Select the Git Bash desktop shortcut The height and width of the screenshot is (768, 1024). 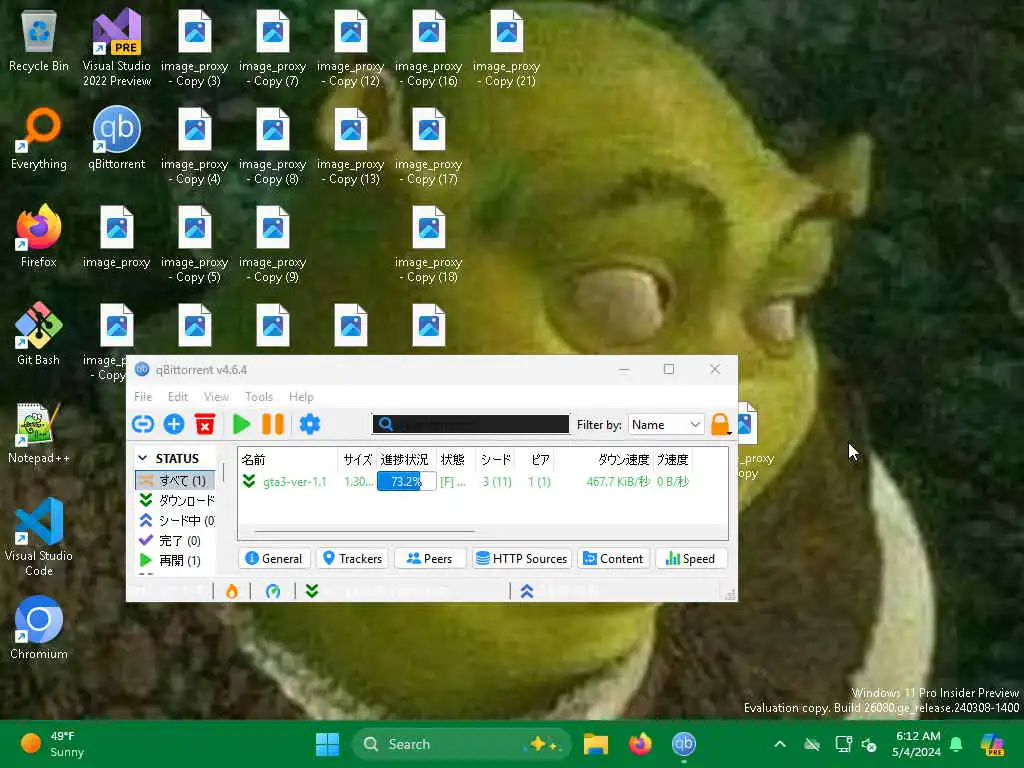coord(39,334)
